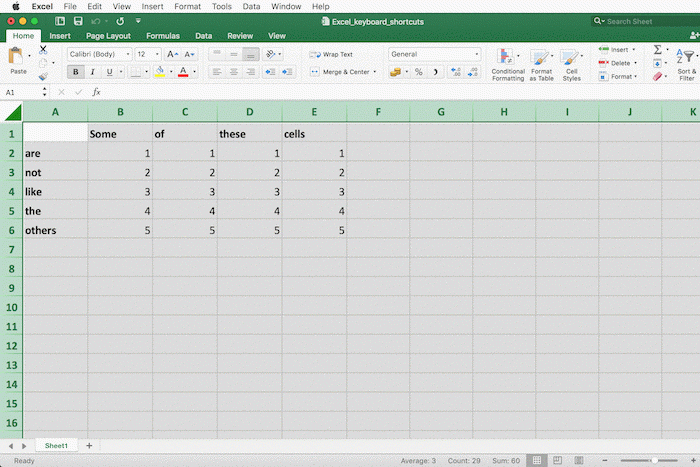Click the Format Painter brush icon
The width and height of the screenshot is (700, 467).
43,76
